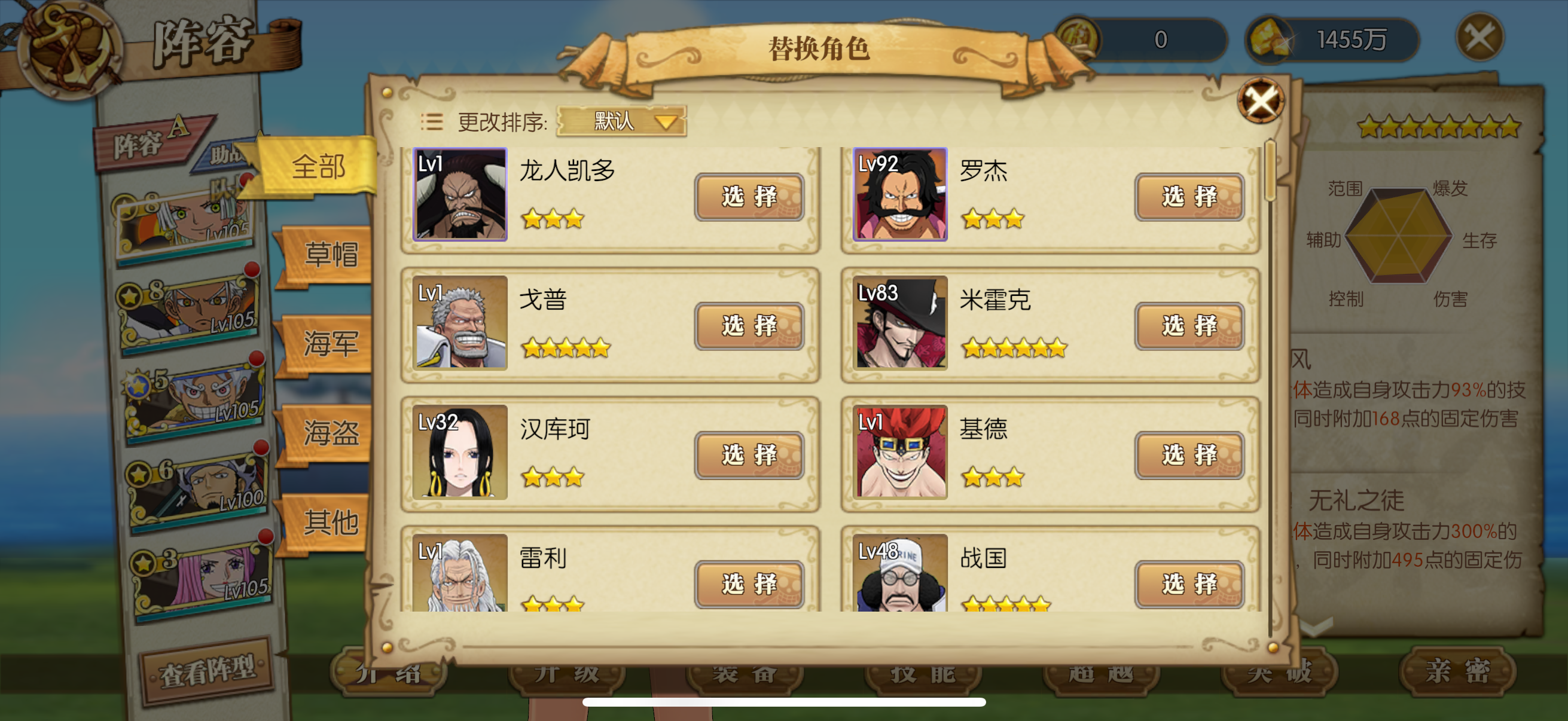Click the character list vertical scrollbar
This screenshot has height=721, width=1568.
point(1270,389)
